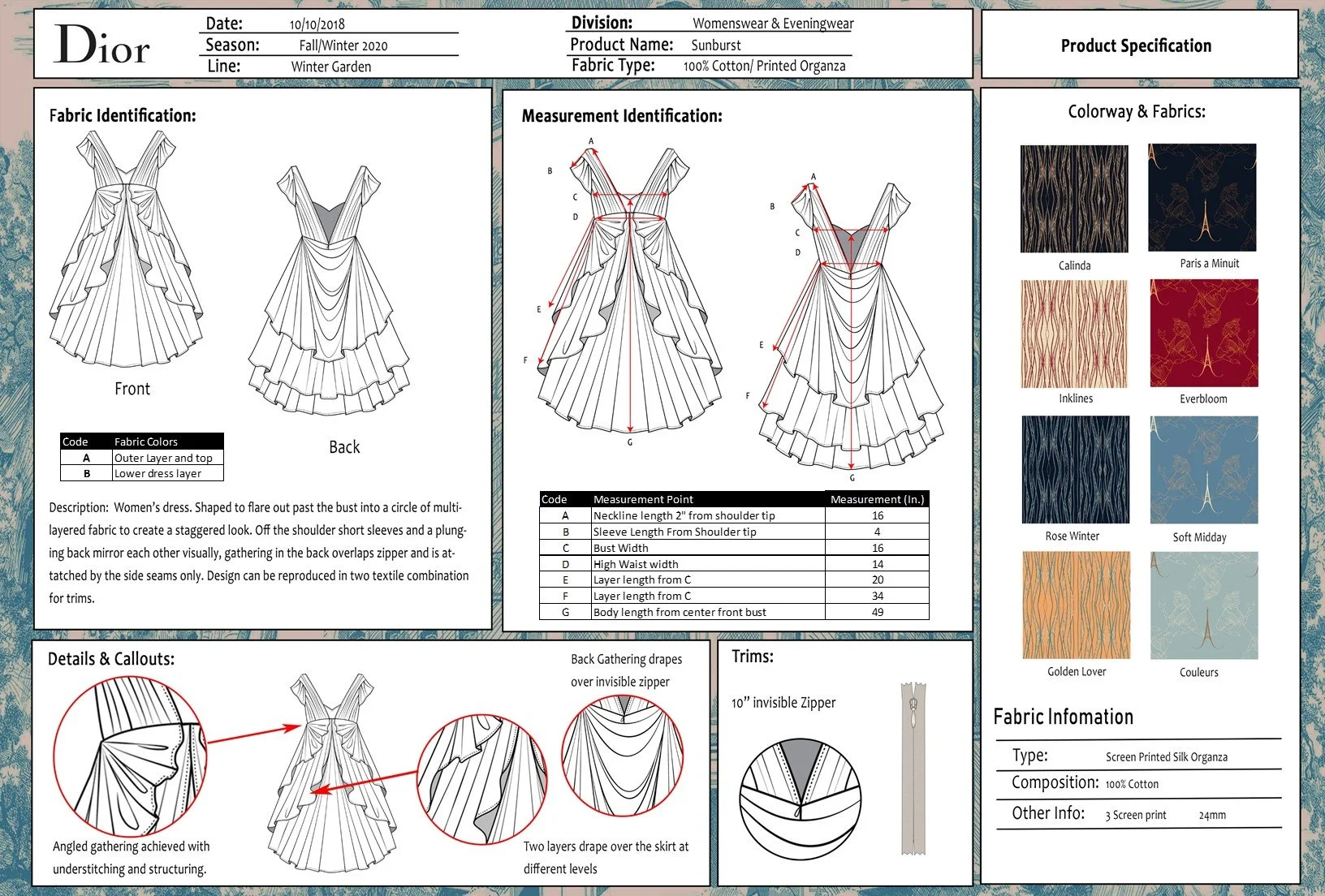The image size is (1325, 896).
Task: Click the Sleeve Length From Shoulder tip row
Action: (734, 532)
